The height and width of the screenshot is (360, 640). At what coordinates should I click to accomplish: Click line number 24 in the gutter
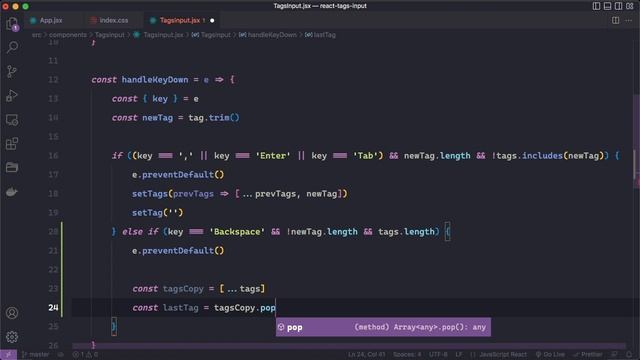click(x=53, y=308)
